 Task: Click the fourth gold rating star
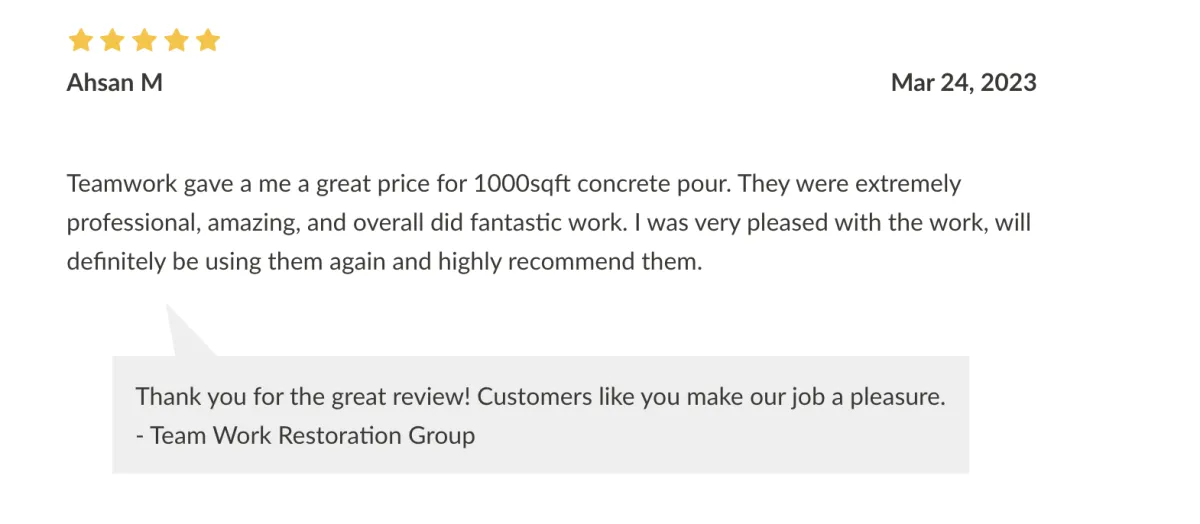175,41
